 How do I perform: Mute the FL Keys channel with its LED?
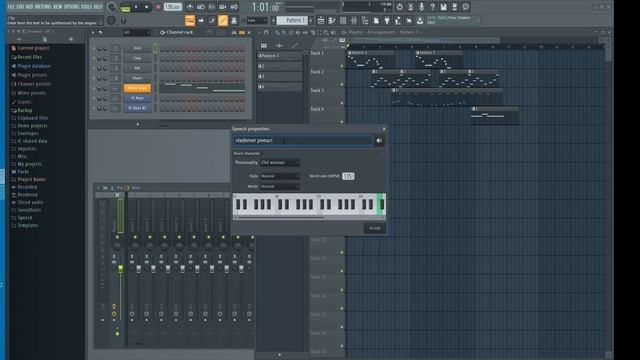[x=93, y=98]
